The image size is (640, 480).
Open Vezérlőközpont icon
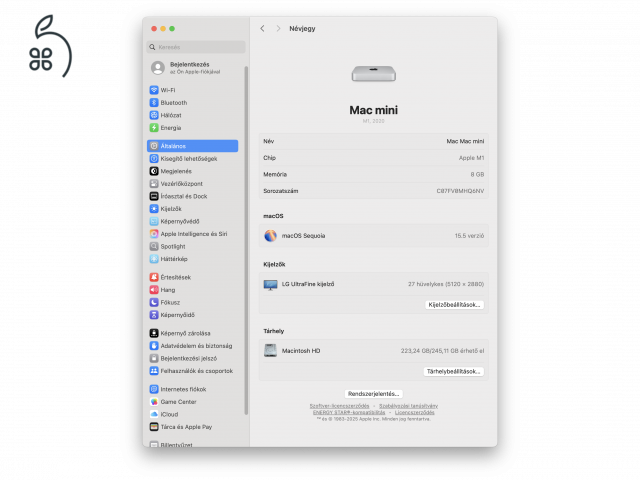point(154,184)
